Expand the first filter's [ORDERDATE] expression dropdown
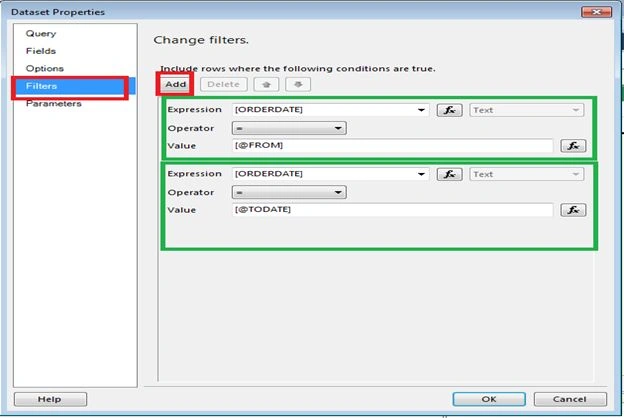This screenshot has width=624, height=418. coord(421,110)
